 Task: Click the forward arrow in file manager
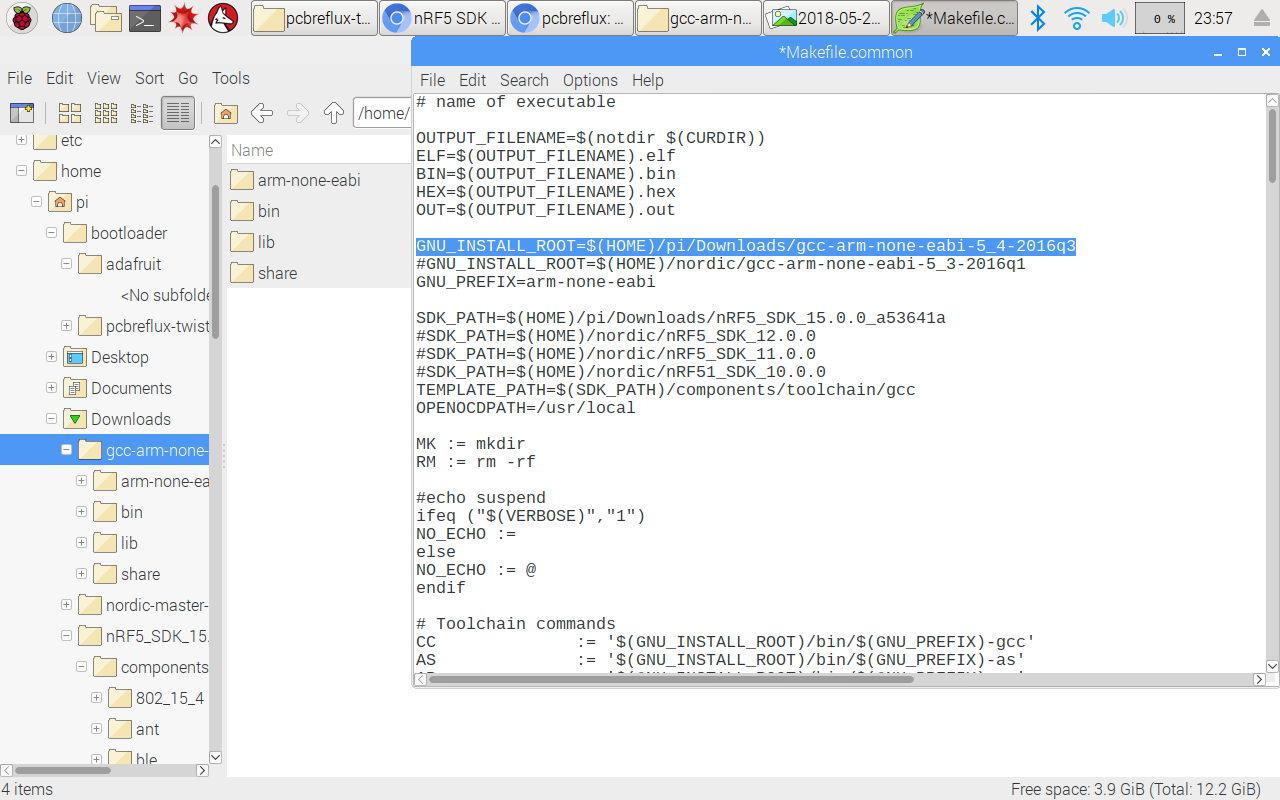click(x=298, y=113)
